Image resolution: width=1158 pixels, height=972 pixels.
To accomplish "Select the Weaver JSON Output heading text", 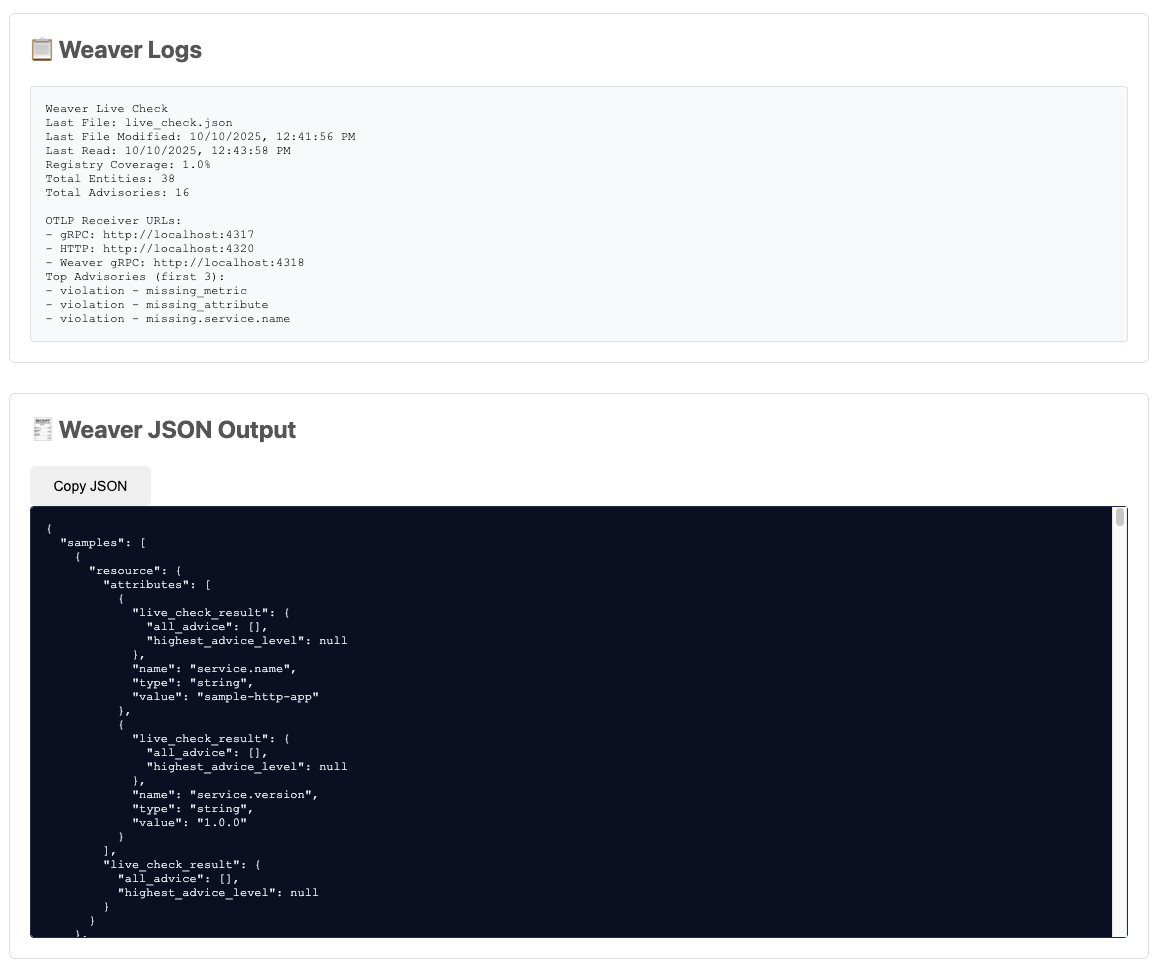I will coord(177,430).
